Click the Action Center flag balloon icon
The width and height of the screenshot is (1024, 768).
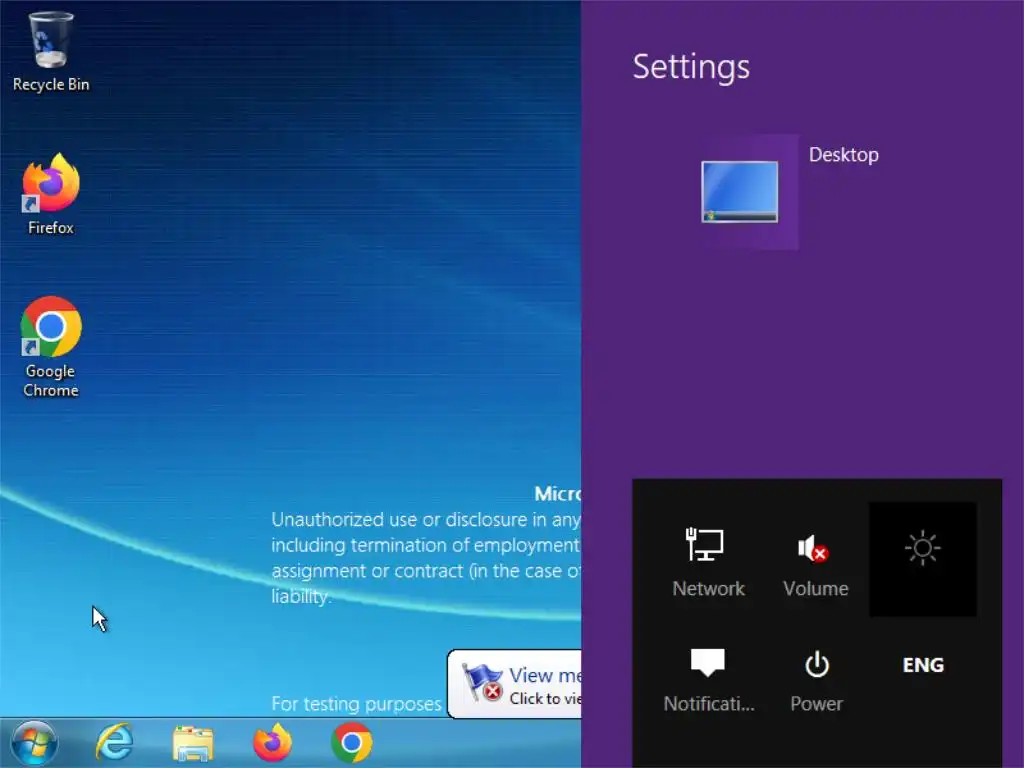click(482, 682)
